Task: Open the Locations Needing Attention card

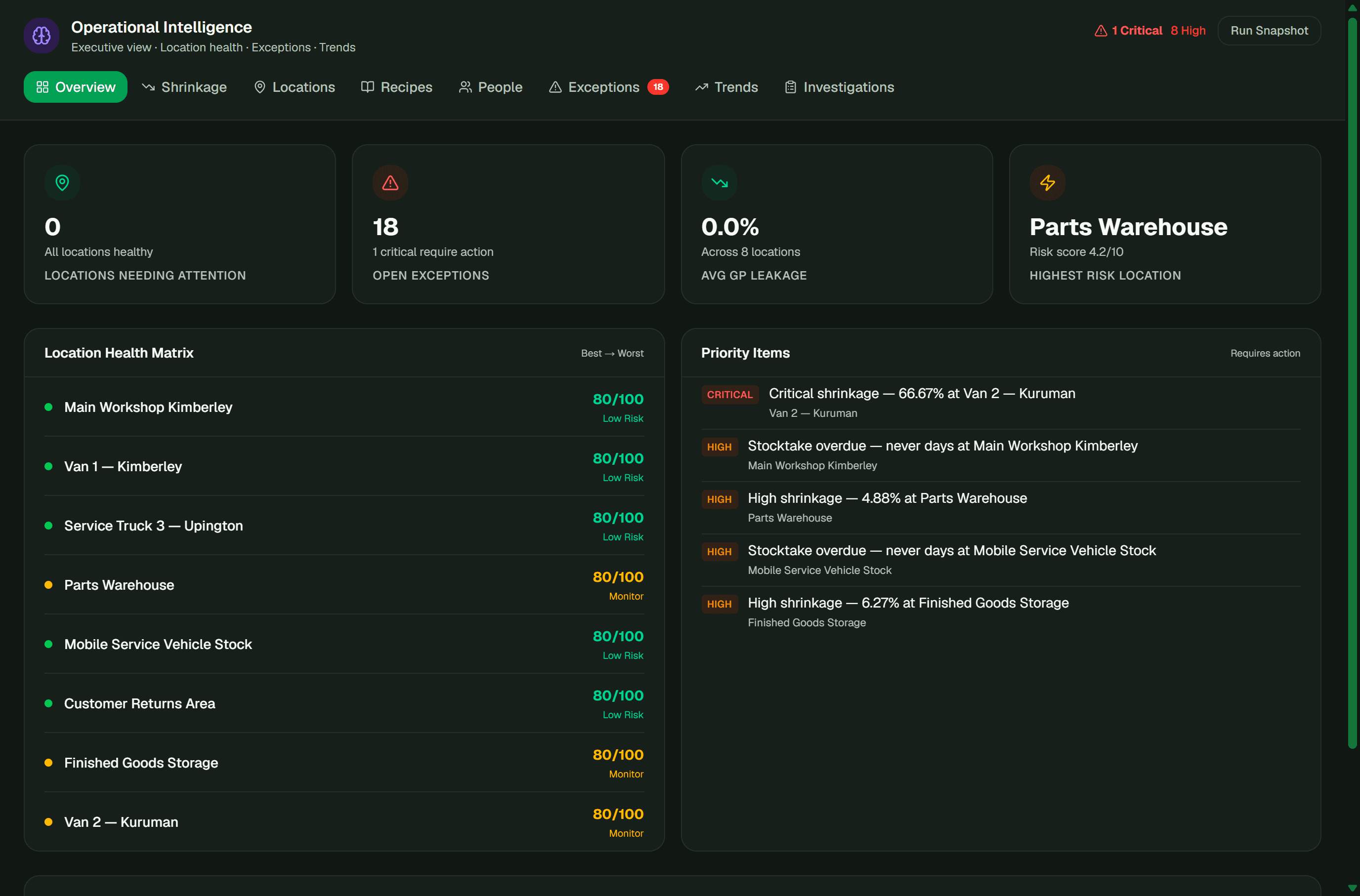Action: pos(179,224)
